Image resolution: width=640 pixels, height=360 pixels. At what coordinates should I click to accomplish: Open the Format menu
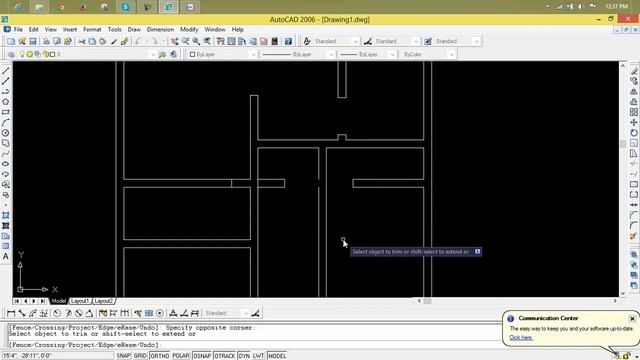[x=92, y=29]
